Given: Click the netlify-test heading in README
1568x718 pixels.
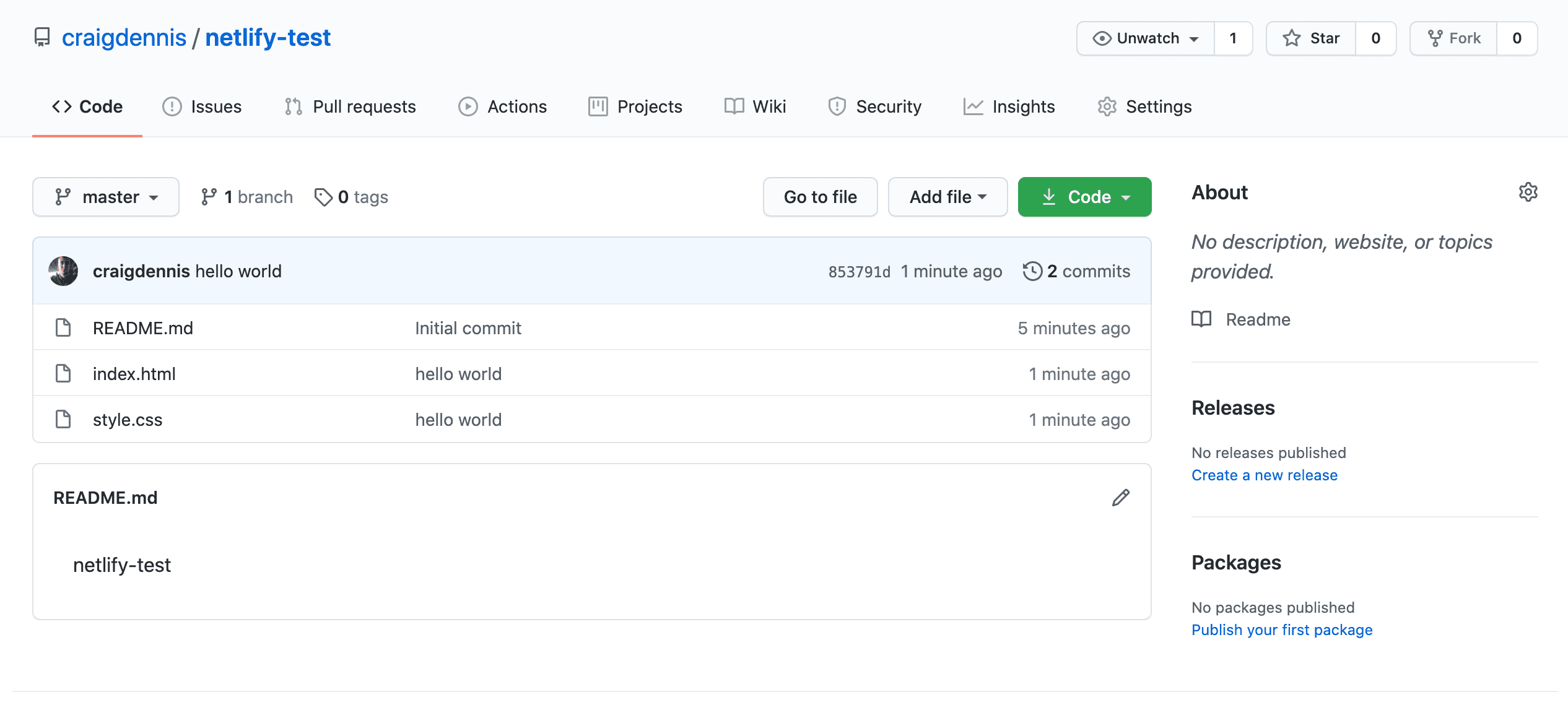Looking at the screenshot, I should 122,564.
